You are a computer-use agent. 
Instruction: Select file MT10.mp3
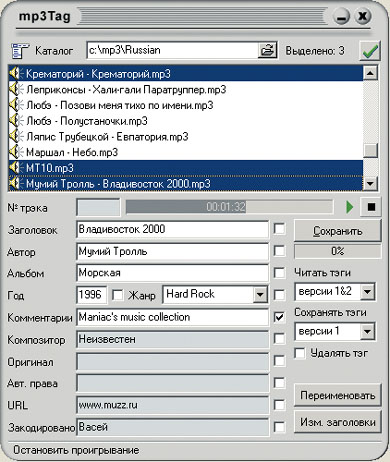click(186, 168)
